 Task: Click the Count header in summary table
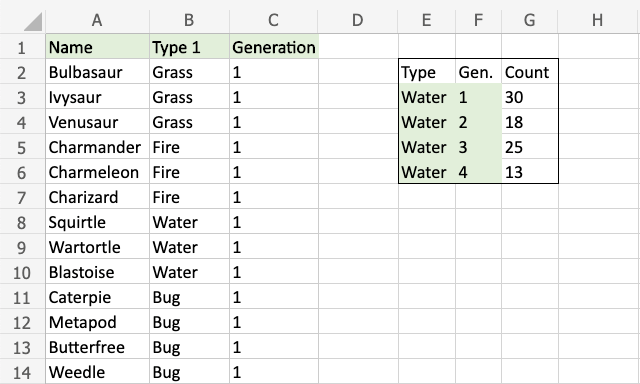pos(529,72)
